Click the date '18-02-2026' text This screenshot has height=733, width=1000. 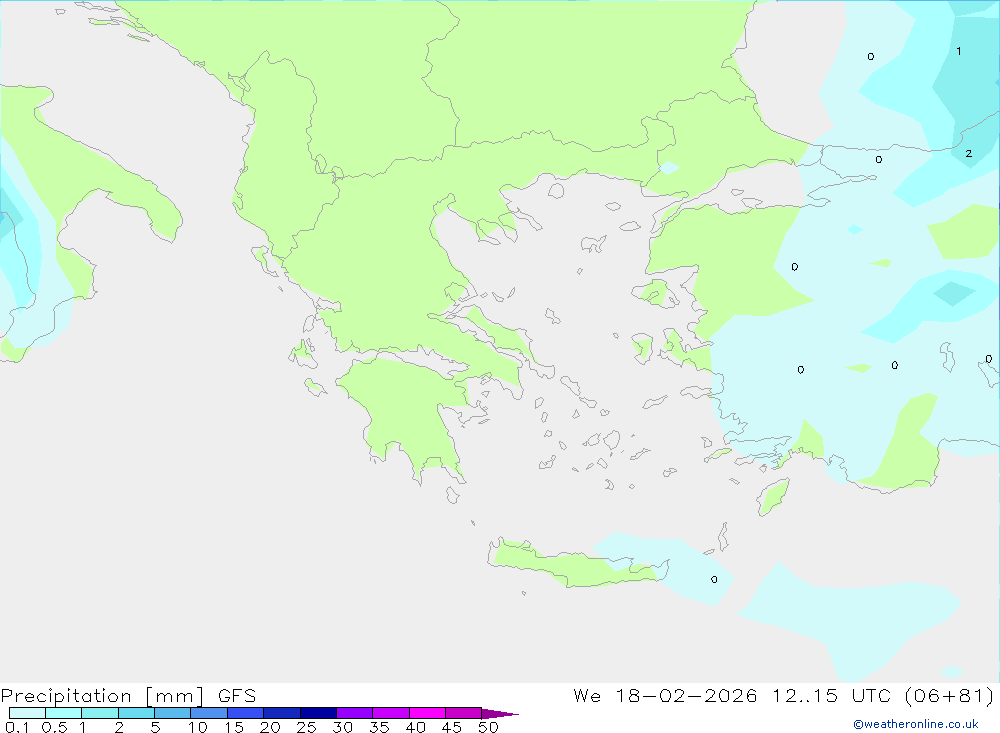coord(686,695)
